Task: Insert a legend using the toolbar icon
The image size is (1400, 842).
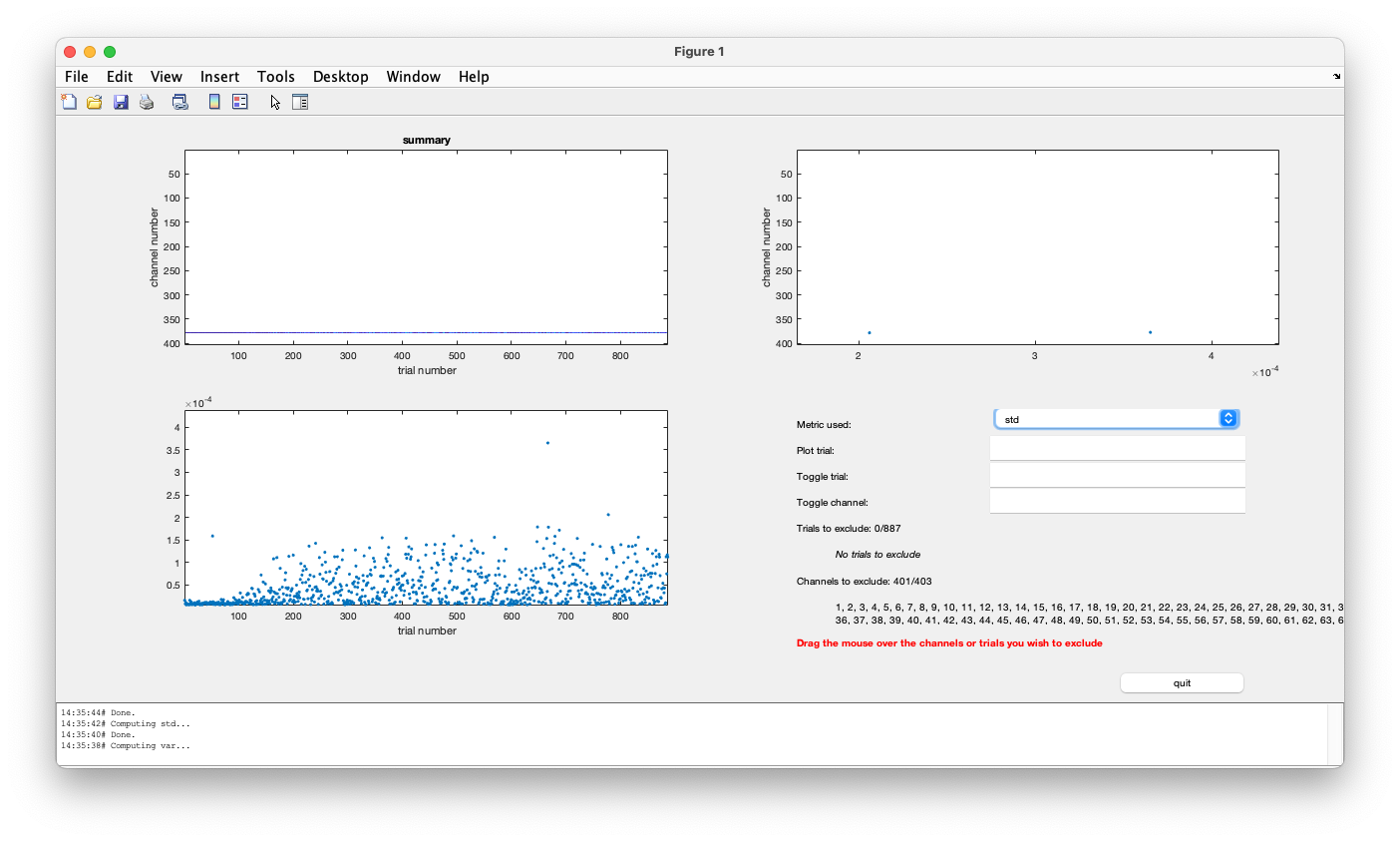Action: [x=240, y=102]
